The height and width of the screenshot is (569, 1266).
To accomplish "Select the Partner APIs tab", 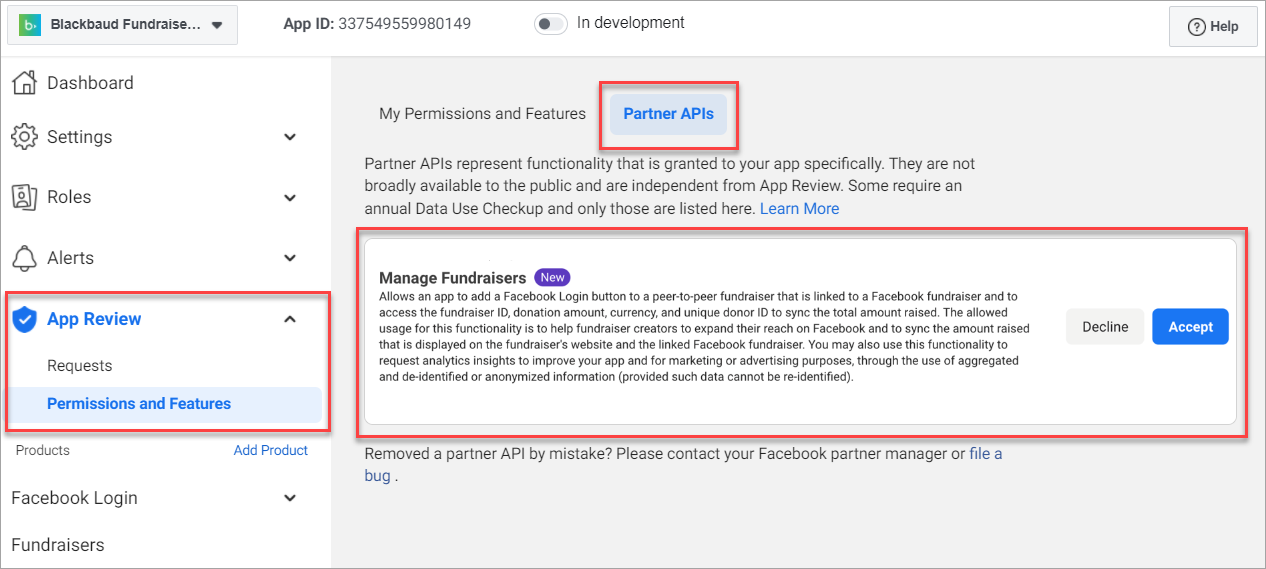I will 669,114.
